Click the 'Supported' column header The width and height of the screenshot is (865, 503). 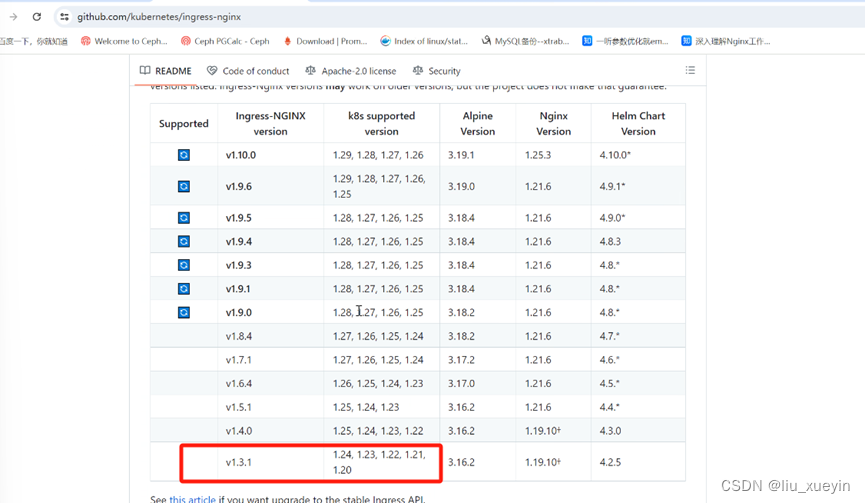pyautogui.click(x=184, y=124)
